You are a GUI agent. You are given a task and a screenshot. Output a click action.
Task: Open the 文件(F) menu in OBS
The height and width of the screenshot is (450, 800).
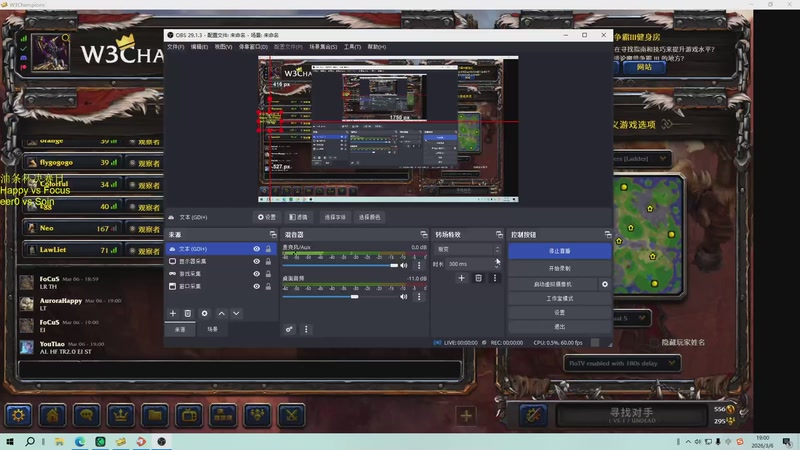(x=176, y=46)
